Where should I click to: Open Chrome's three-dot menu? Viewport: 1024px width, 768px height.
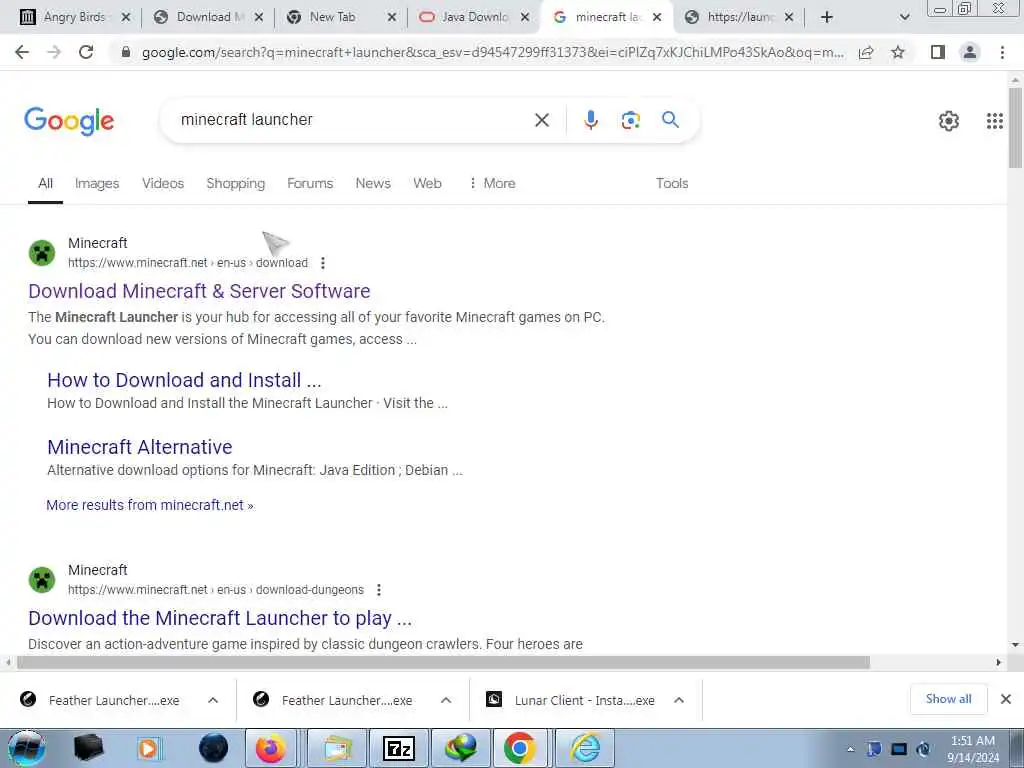coord(1002,52)
